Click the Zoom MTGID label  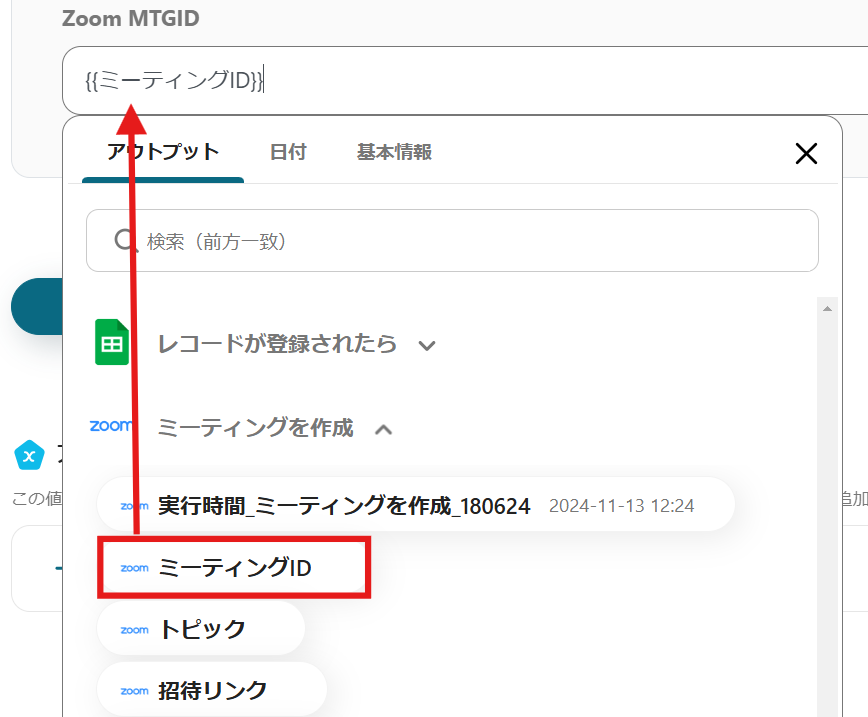coord(131,18)
